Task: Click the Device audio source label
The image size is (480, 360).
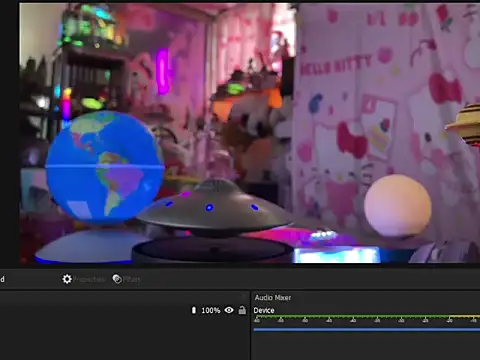Action: [x=264, y=310]
